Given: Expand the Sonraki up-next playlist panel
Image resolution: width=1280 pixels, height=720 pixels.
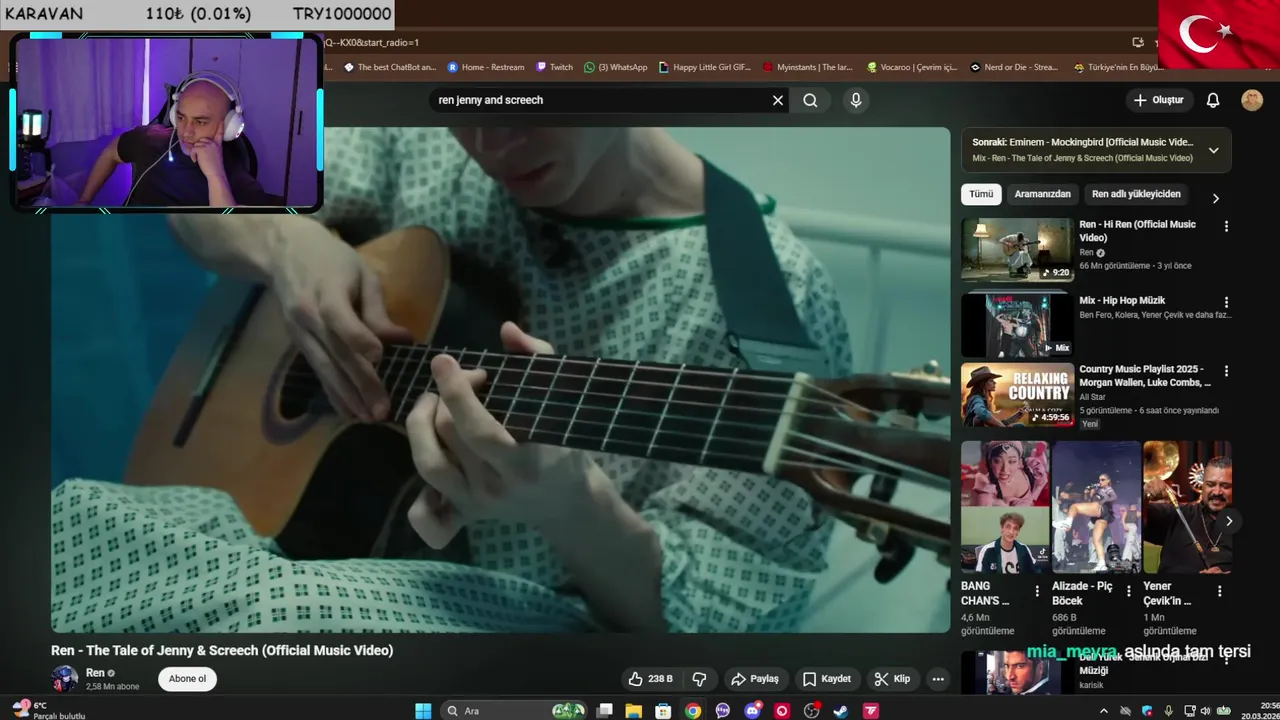Looking at the screenshot, I should 1213,150.
